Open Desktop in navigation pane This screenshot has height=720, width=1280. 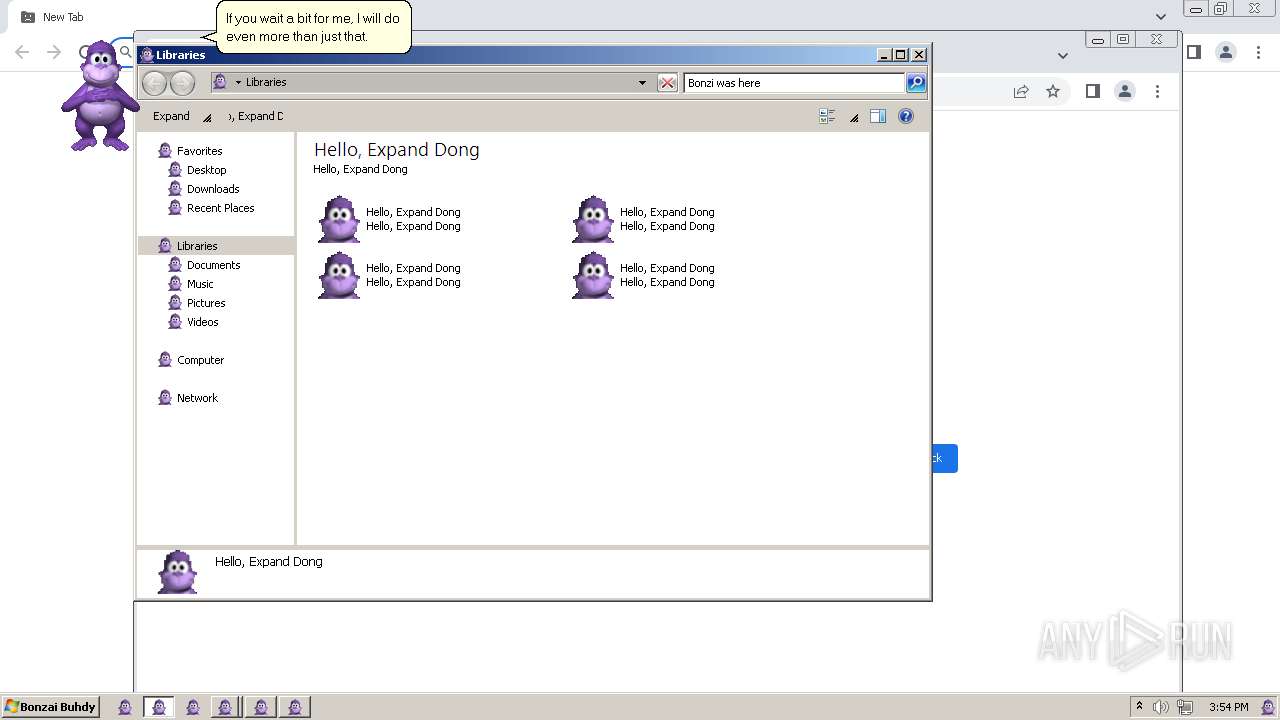click(x=206, y=170)
